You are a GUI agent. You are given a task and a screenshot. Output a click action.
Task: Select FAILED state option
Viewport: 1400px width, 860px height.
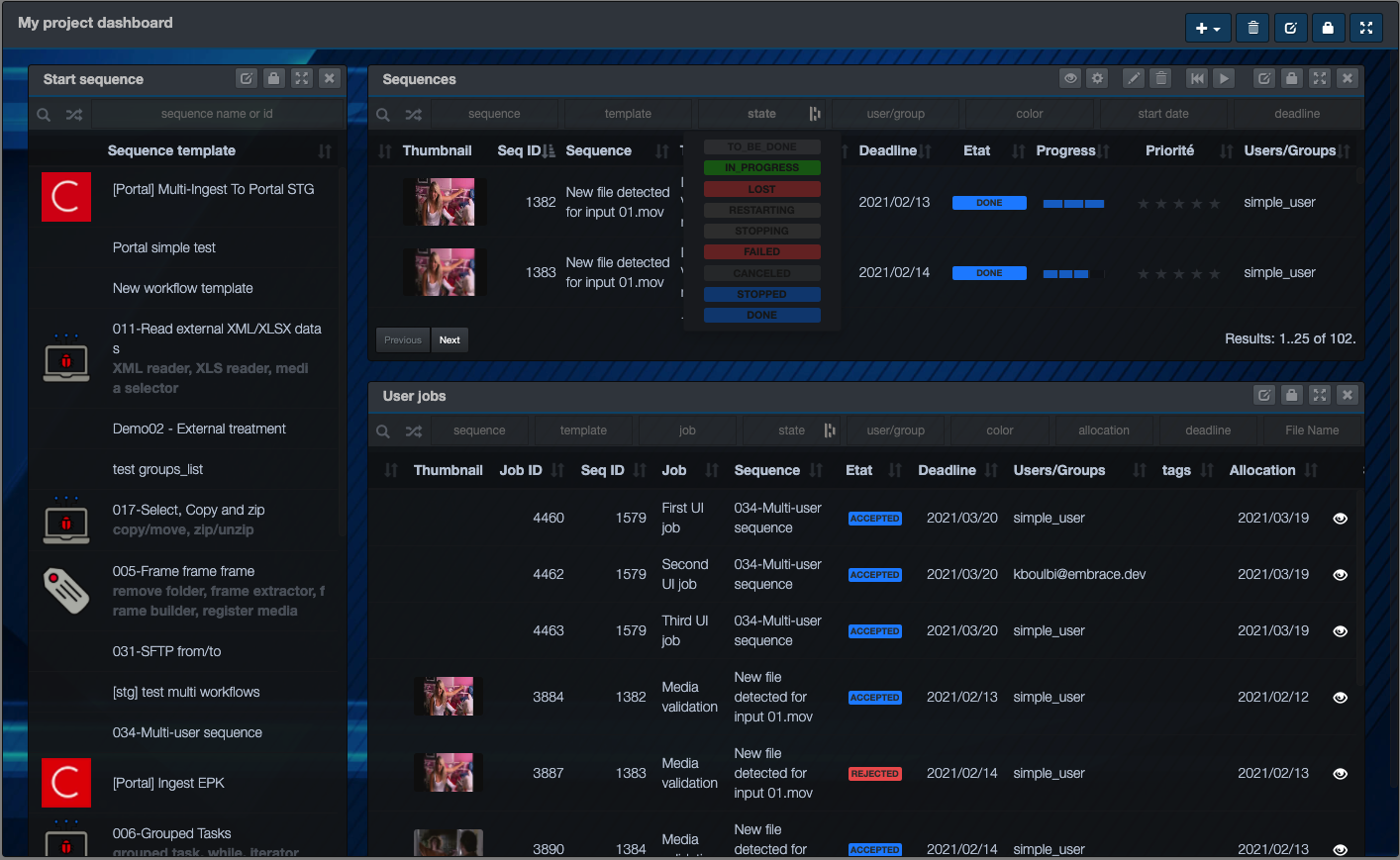(x=762, y=251)
